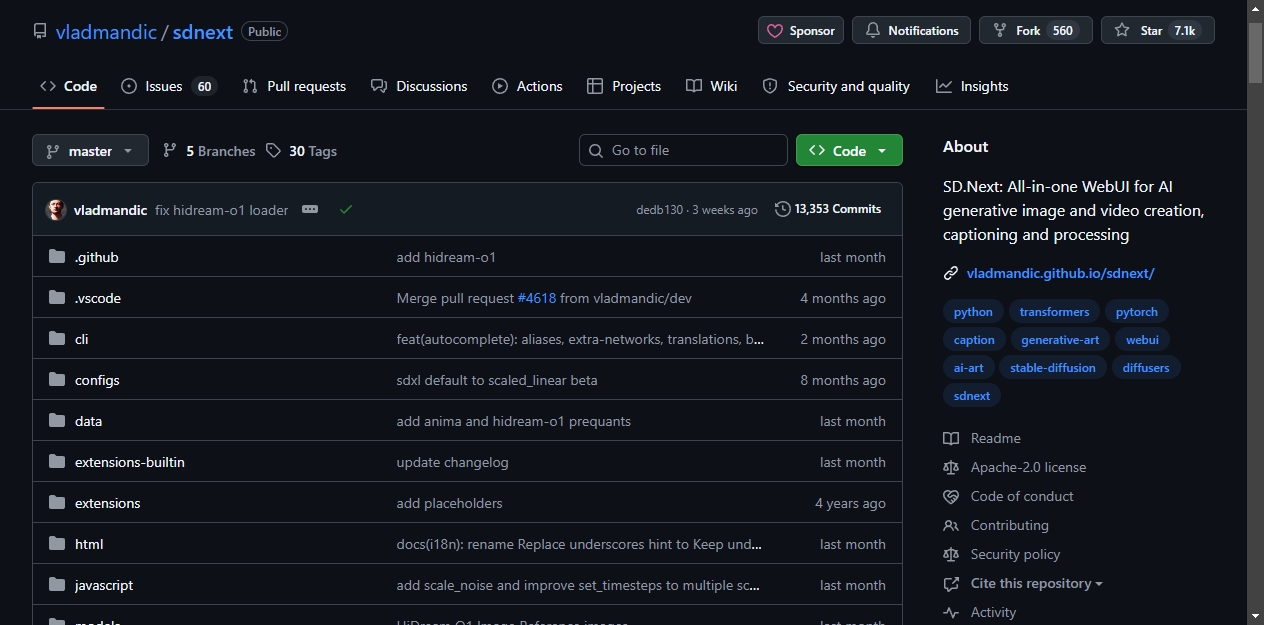Open 'update changelog' commit message
Screen dimensions: 1264x625
click(452, 462)
